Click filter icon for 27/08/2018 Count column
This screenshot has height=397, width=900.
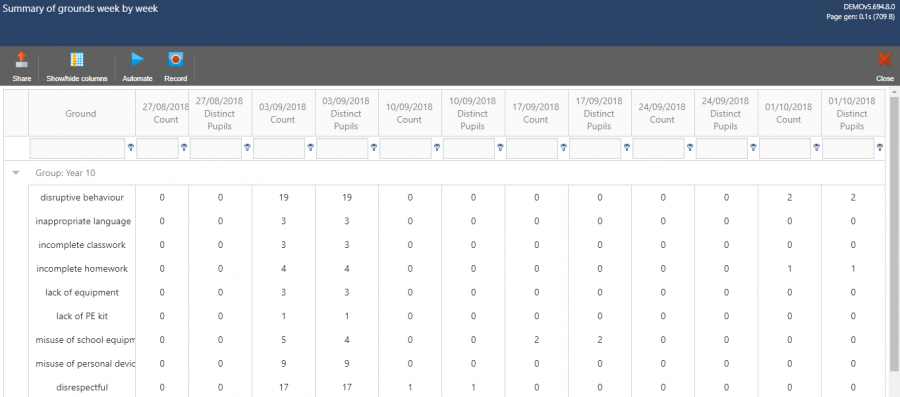(x=184, y=147)
